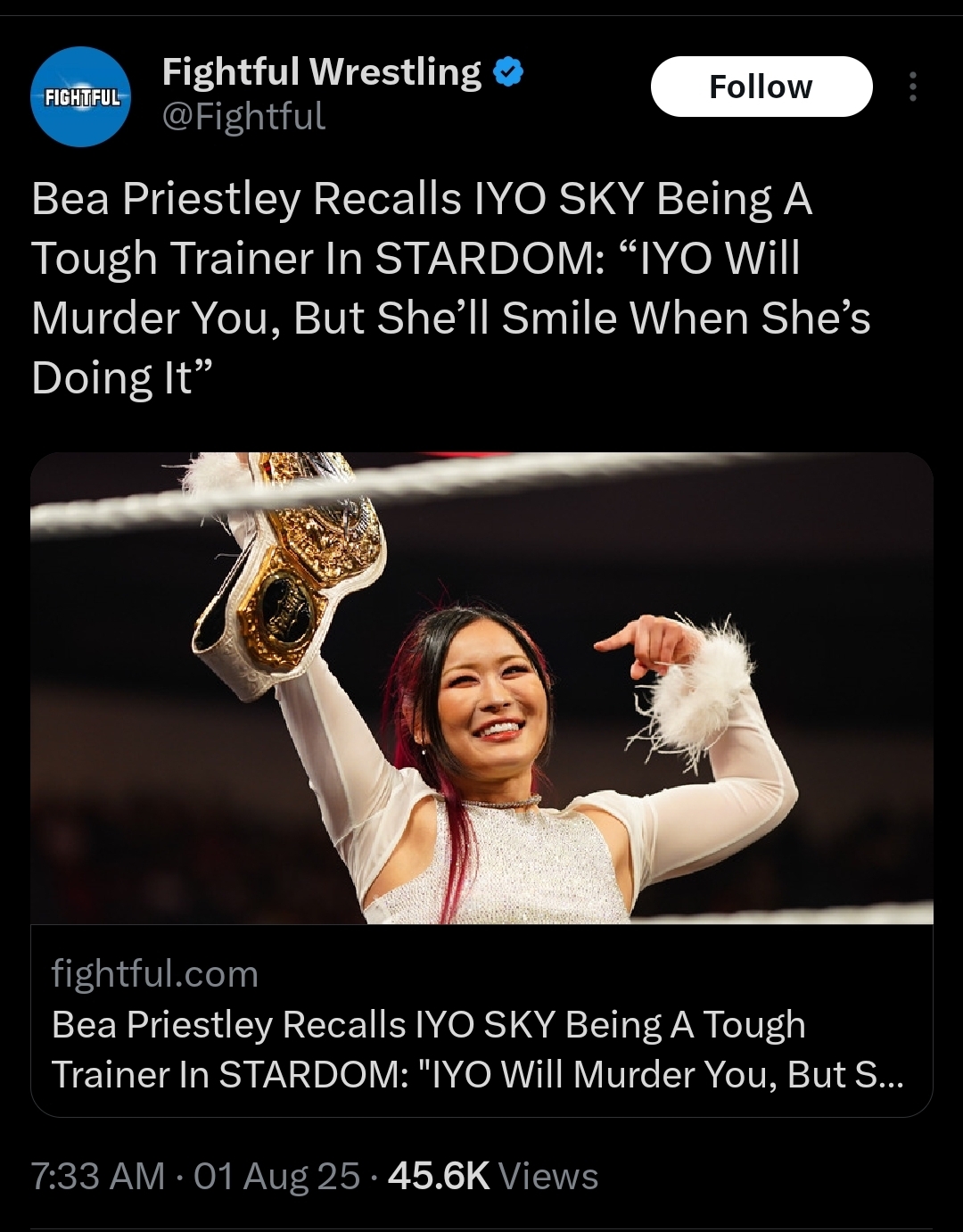Click "IYO SKY" in the tweet's first line

pyautogui.click(x=558, y=198)
